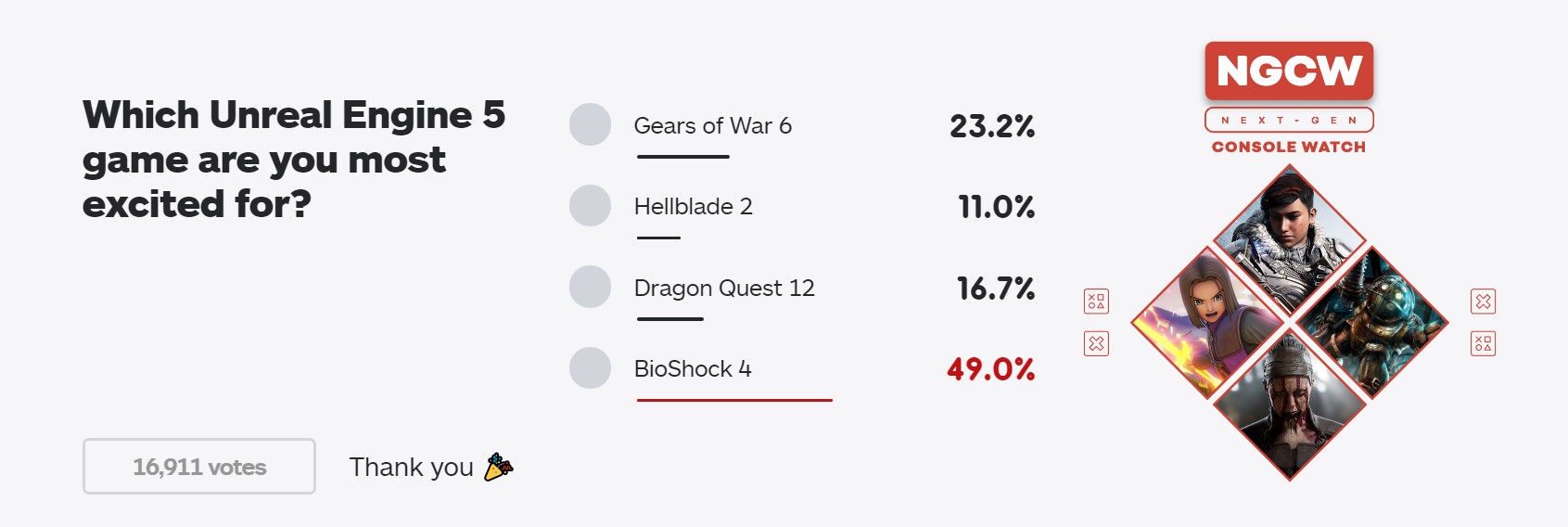The height and width of the screenshot is (527, 1568).
Task: Open the BioShock Big Daddy thumbnail
Action: 1371,323
